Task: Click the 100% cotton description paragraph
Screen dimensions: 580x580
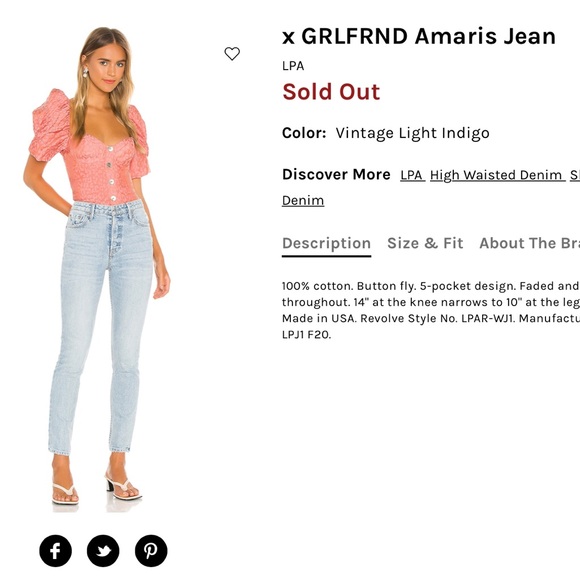Action: (431, 310)
